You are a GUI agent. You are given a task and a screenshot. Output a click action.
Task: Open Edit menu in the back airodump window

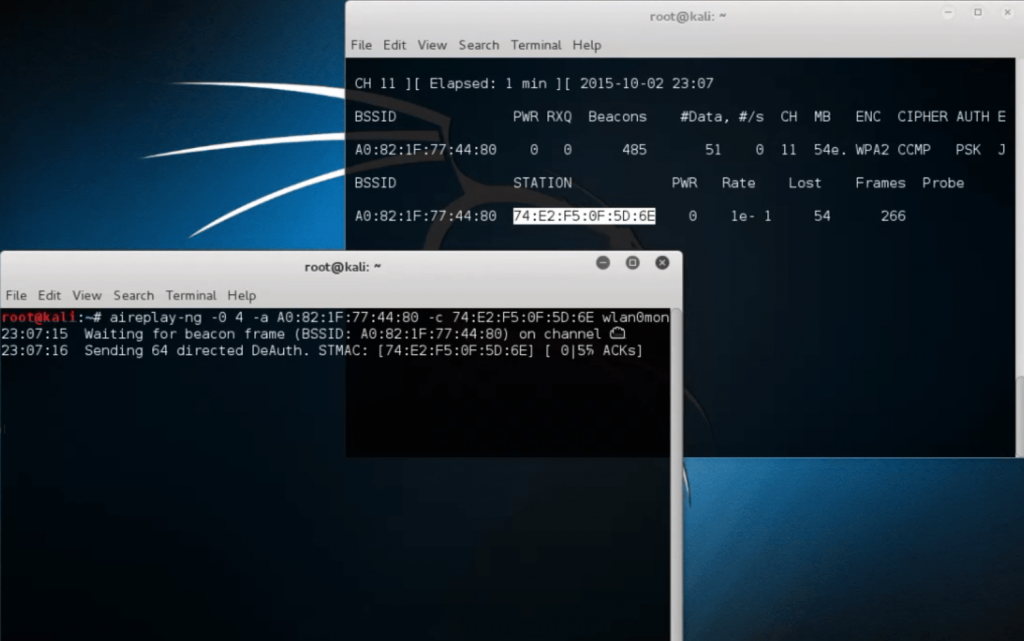395,45
